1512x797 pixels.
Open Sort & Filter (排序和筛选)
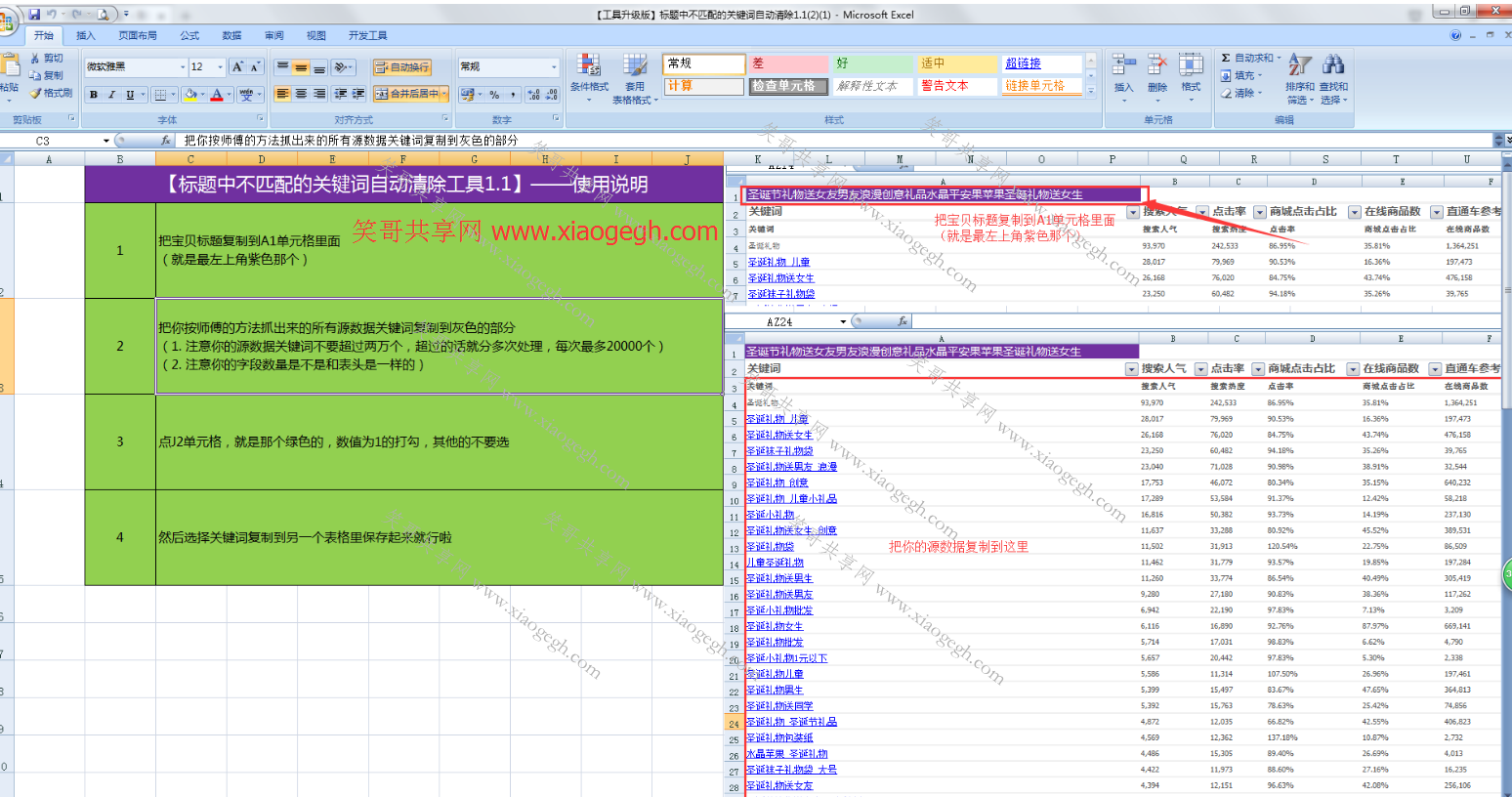tap(1299, 78)
